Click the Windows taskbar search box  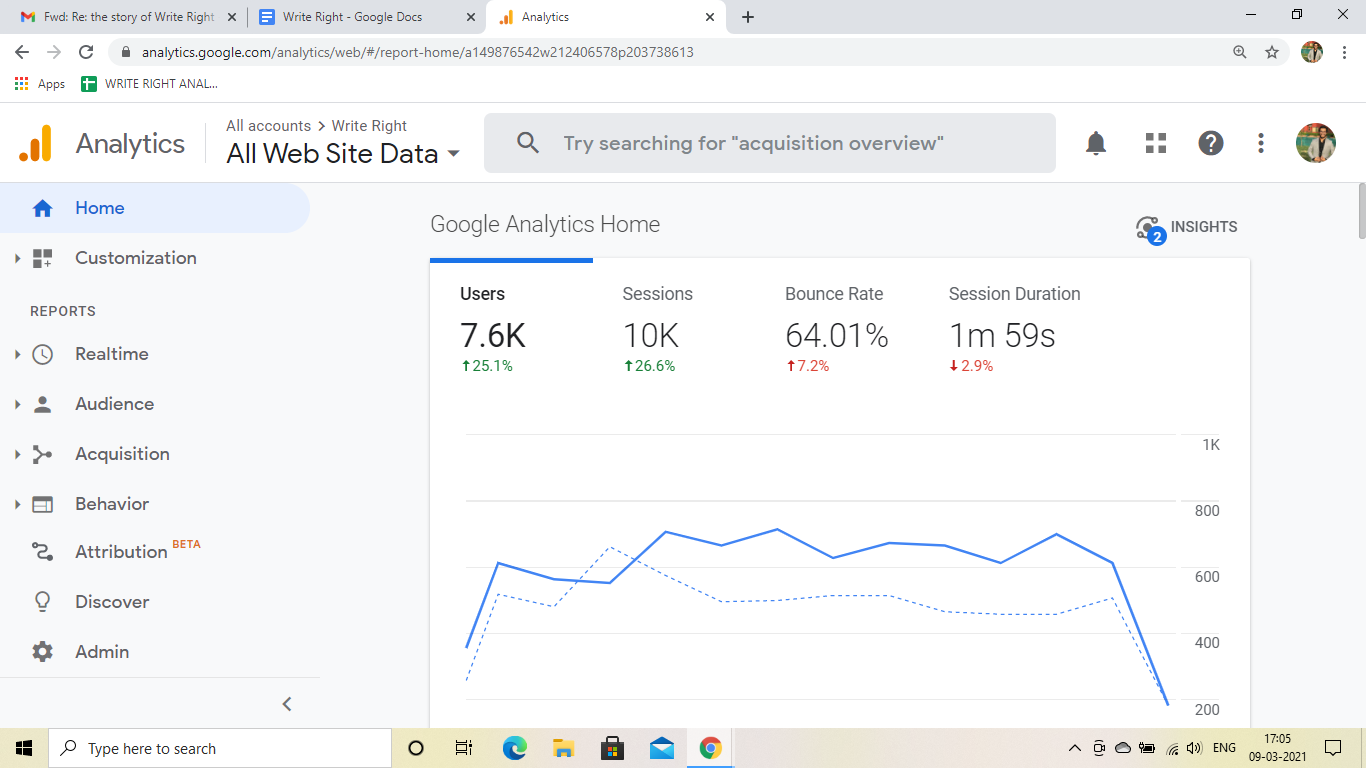pyautogui.click(x=219, y=748)
